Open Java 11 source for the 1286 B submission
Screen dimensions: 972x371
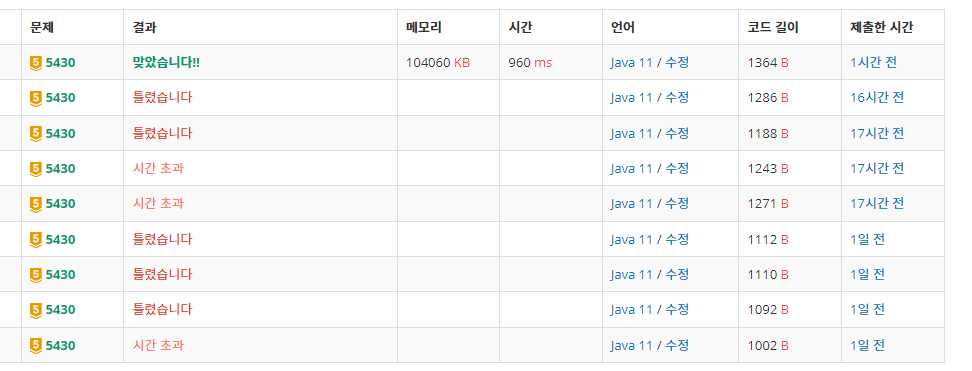click(x=632, y=98)
